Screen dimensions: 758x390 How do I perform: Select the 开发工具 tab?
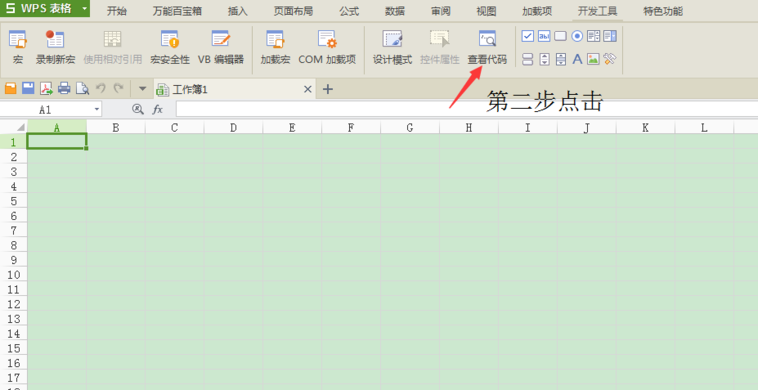598,11
